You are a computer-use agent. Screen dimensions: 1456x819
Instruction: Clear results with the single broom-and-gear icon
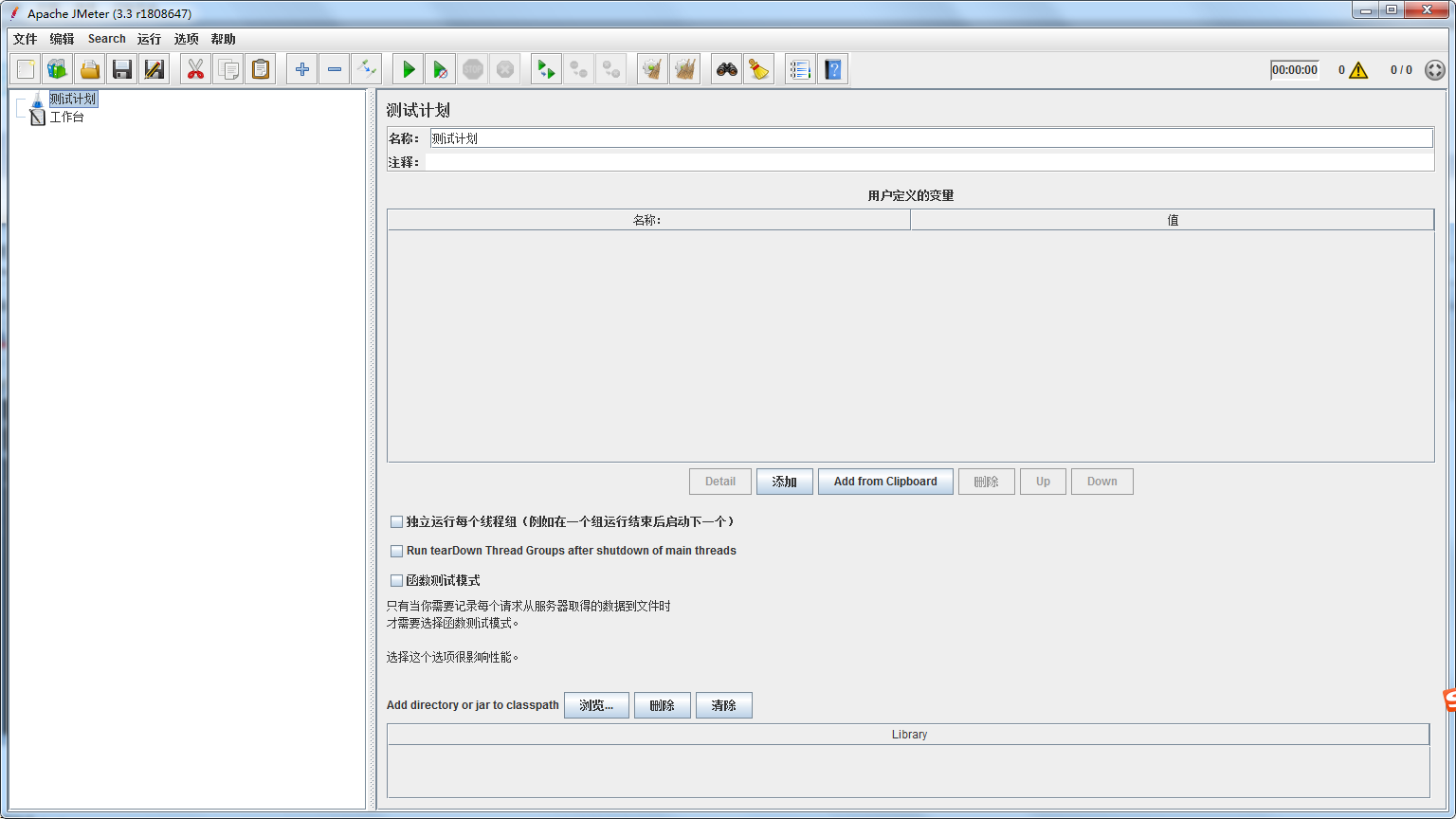pos(653,69)
